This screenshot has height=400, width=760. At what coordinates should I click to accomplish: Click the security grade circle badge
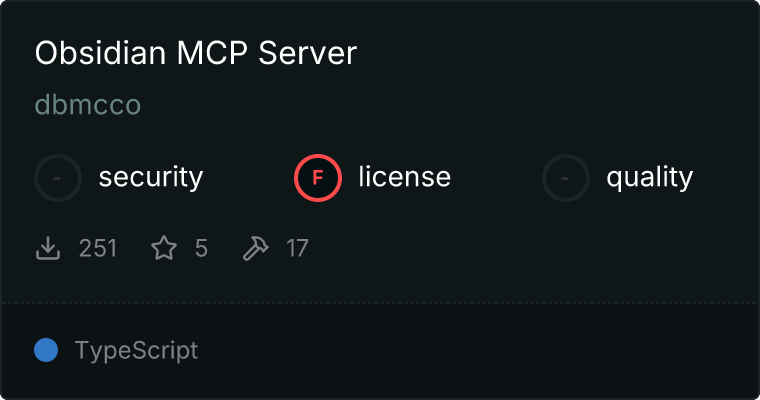(58, 178)
